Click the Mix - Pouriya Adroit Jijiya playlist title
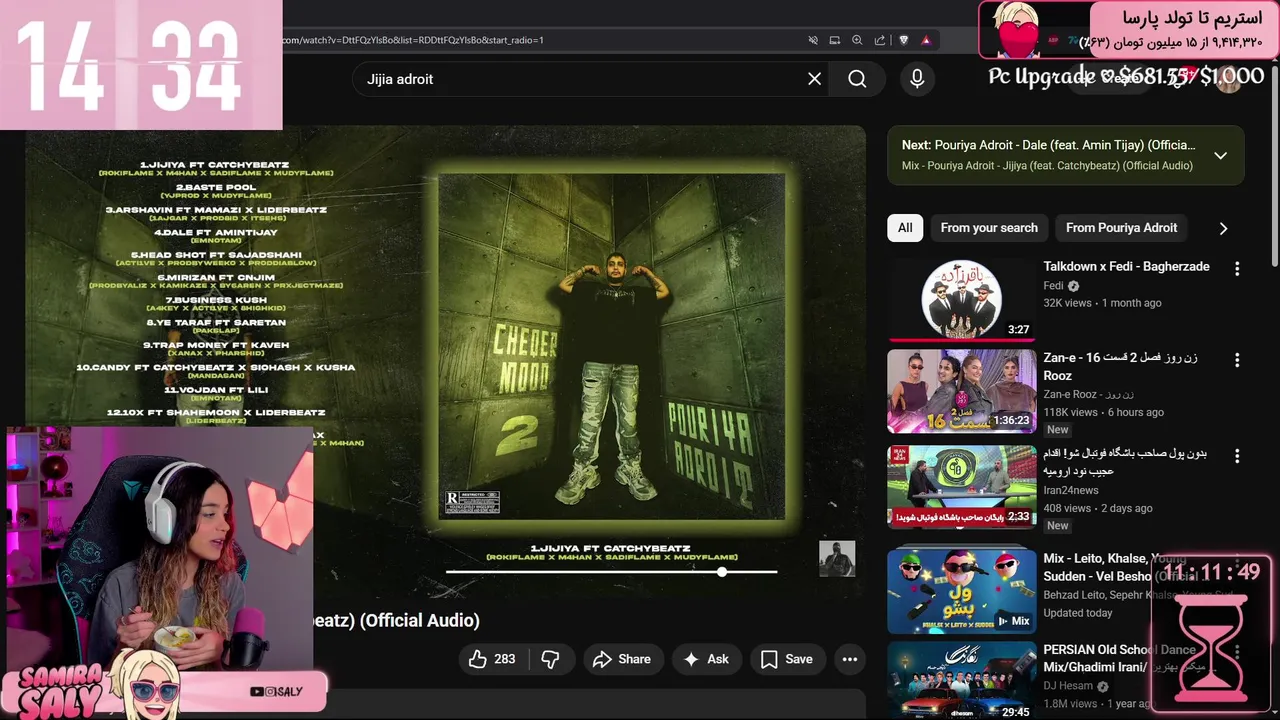1280x720 pixels. point(1048,166)
